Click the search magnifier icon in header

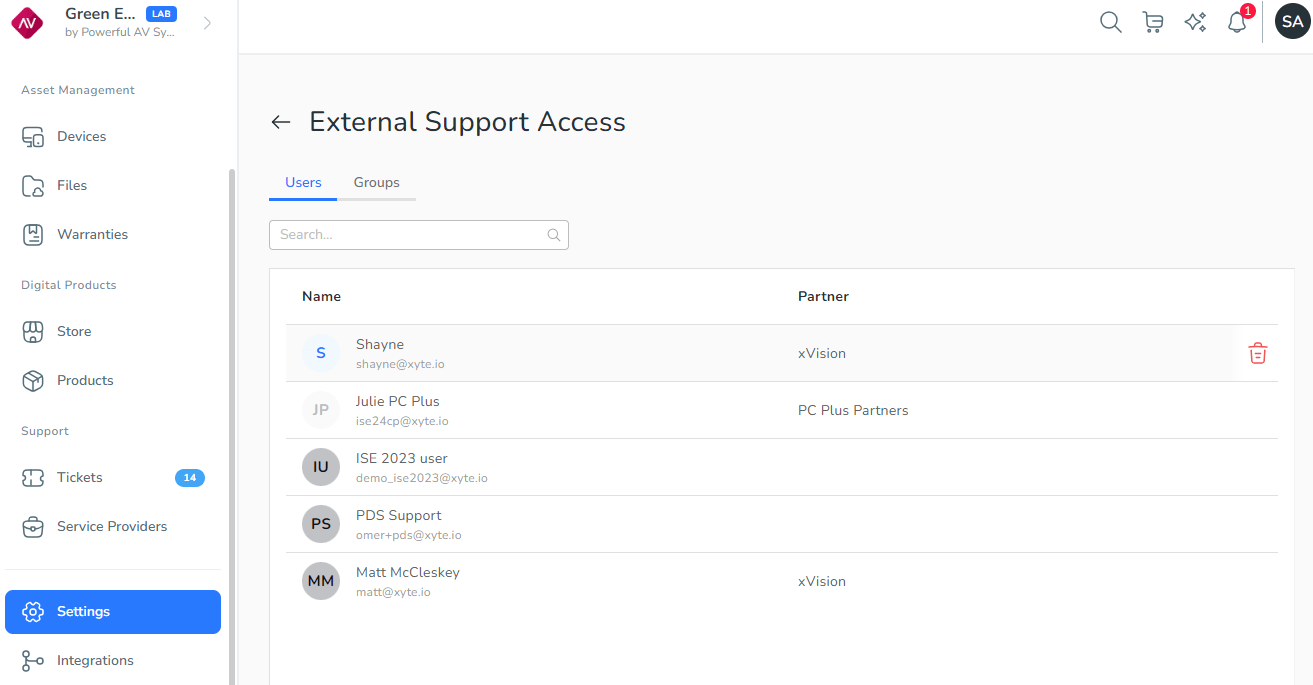point(1110,22)
